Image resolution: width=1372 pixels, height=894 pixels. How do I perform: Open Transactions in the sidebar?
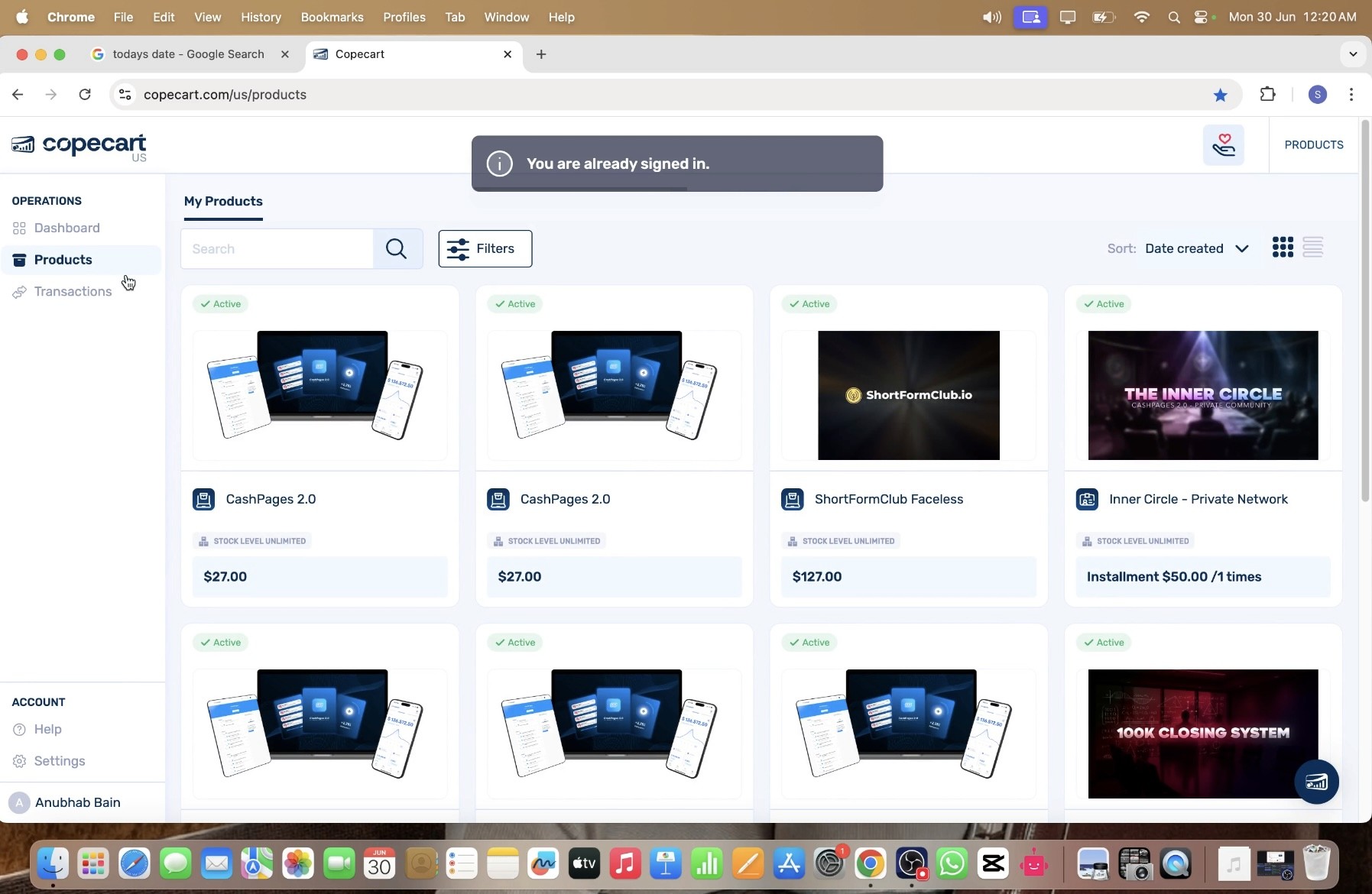pyautogui.click(x=73, y=292)
